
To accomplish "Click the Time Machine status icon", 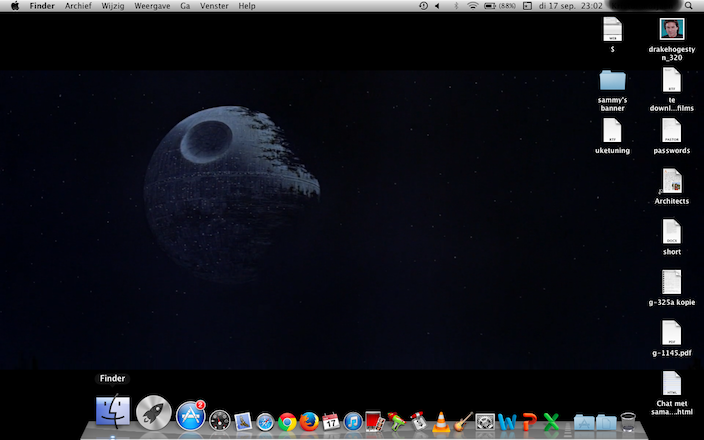I will pyautogui.click(x=423, y=6).
